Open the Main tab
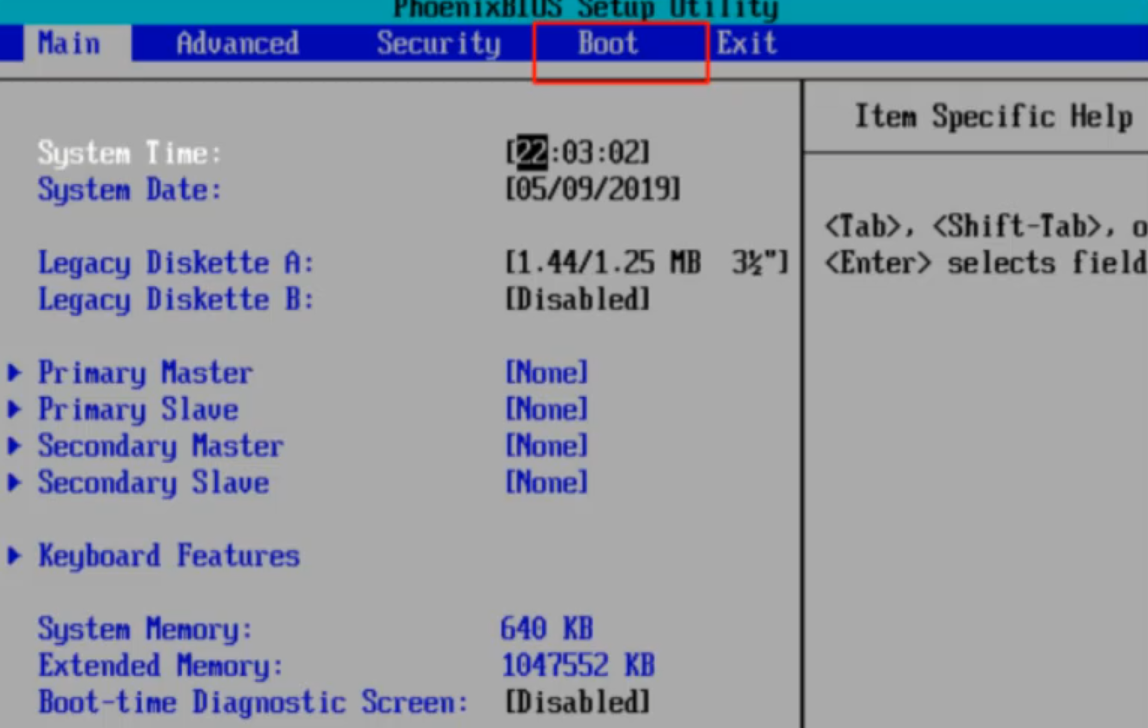 click(69, 44)
